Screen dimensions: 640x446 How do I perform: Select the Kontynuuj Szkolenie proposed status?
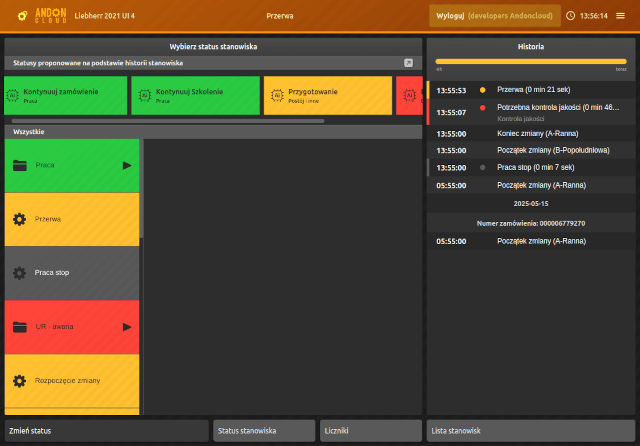coord(196,95)
